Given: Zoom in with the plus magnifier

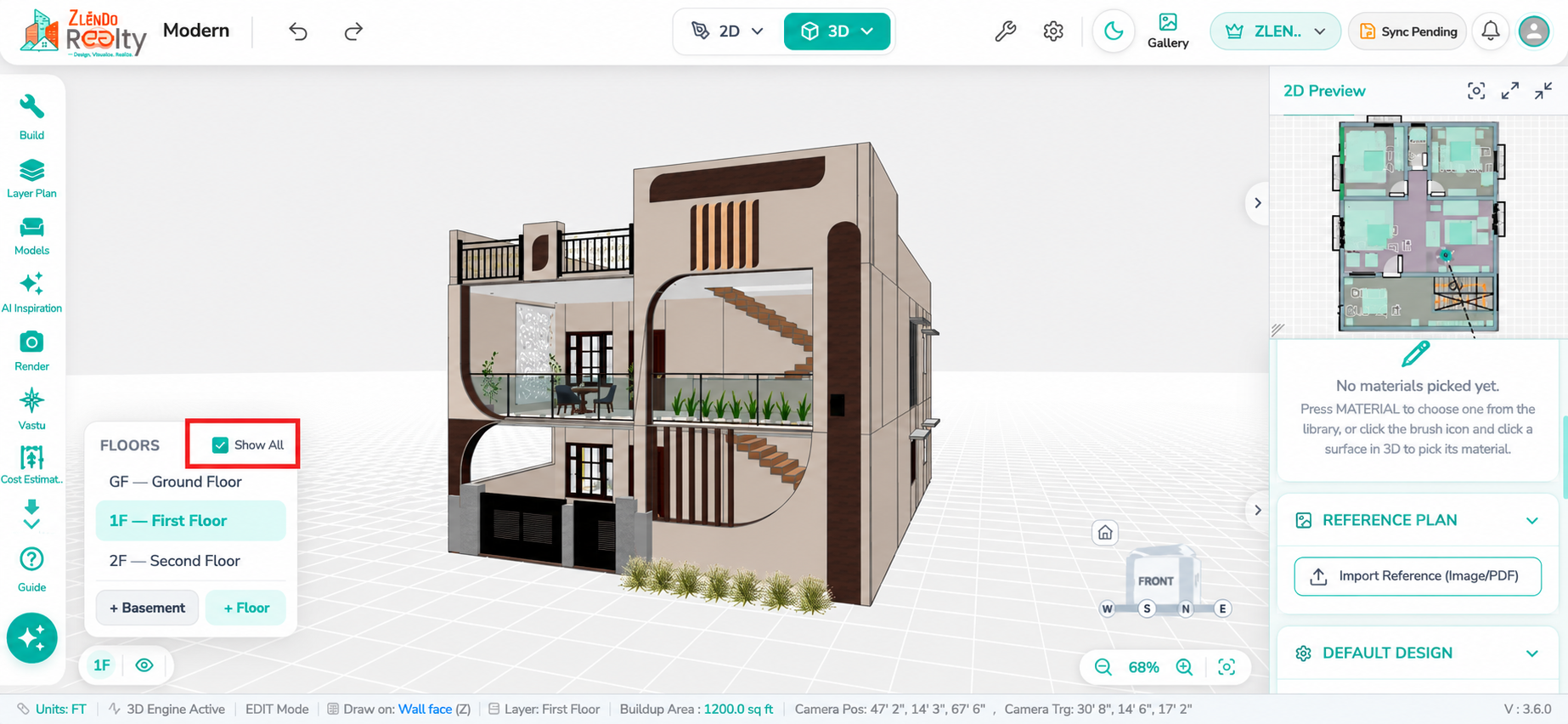Looking at the screenshot, I should point(1185,667).
